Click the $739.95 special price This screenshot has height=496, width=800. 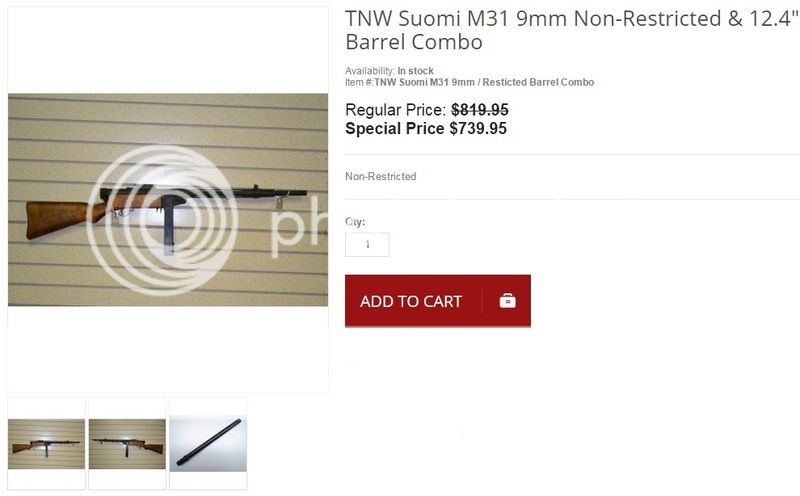(478, 129)
